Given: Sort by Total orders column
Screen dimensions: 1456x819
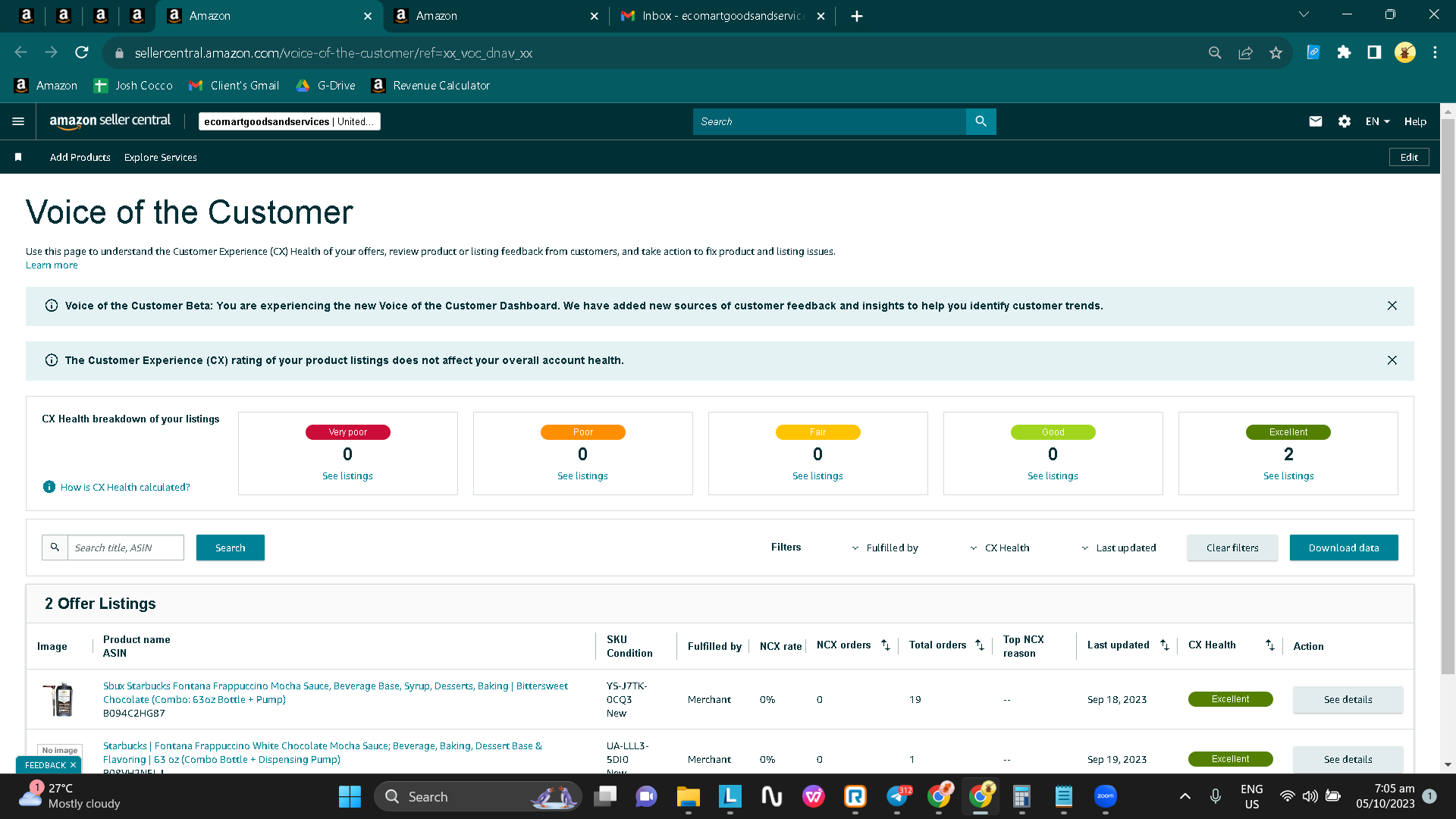Looking at the screenshot, I should [x=980, y=645].
